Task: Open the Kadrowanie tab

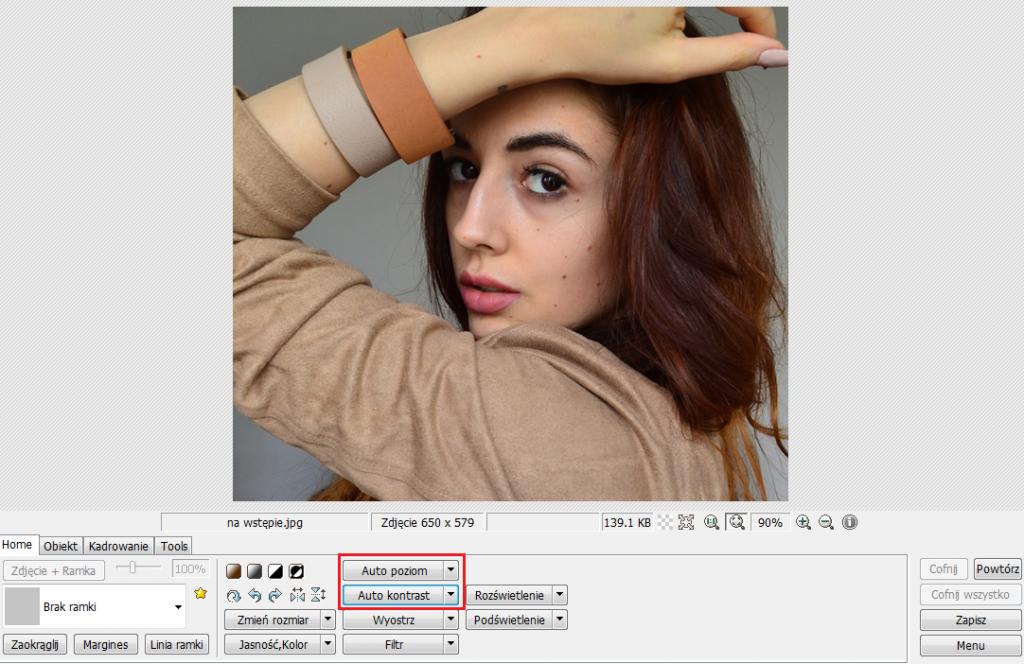Action: (x=118, y=546)
